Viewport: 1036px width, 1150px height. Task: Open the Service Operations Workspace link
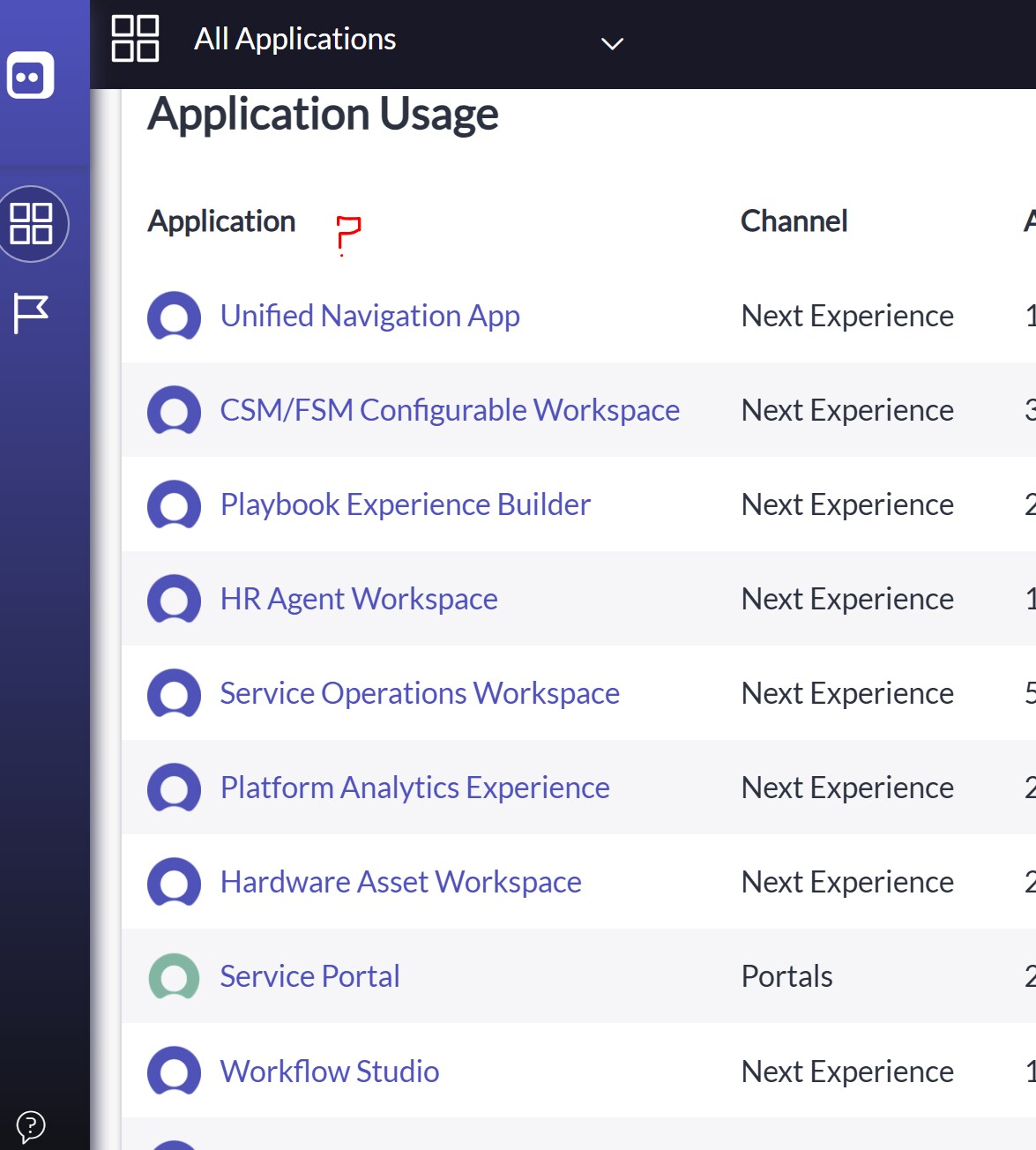[x=420, y=693]
